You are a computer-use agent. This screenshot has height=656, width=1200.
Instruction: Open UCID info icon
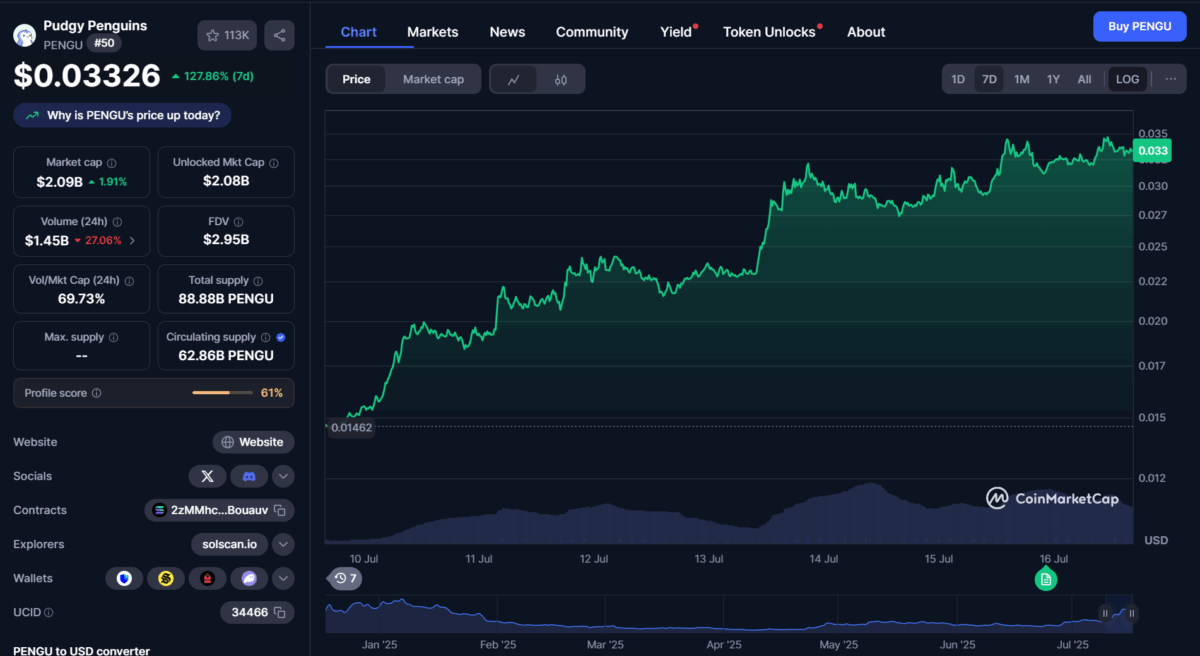[49, 612]
